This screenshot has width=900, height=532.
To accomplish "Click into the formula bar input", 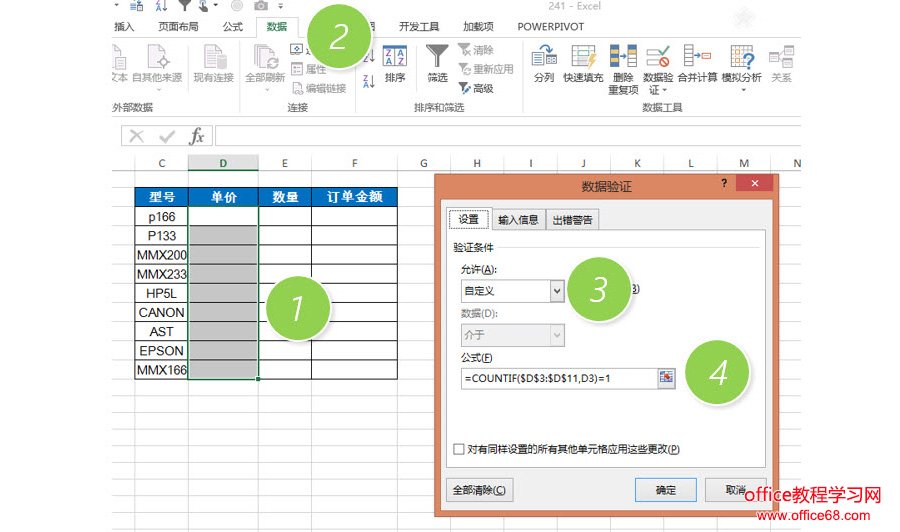I will pos(507,136).
